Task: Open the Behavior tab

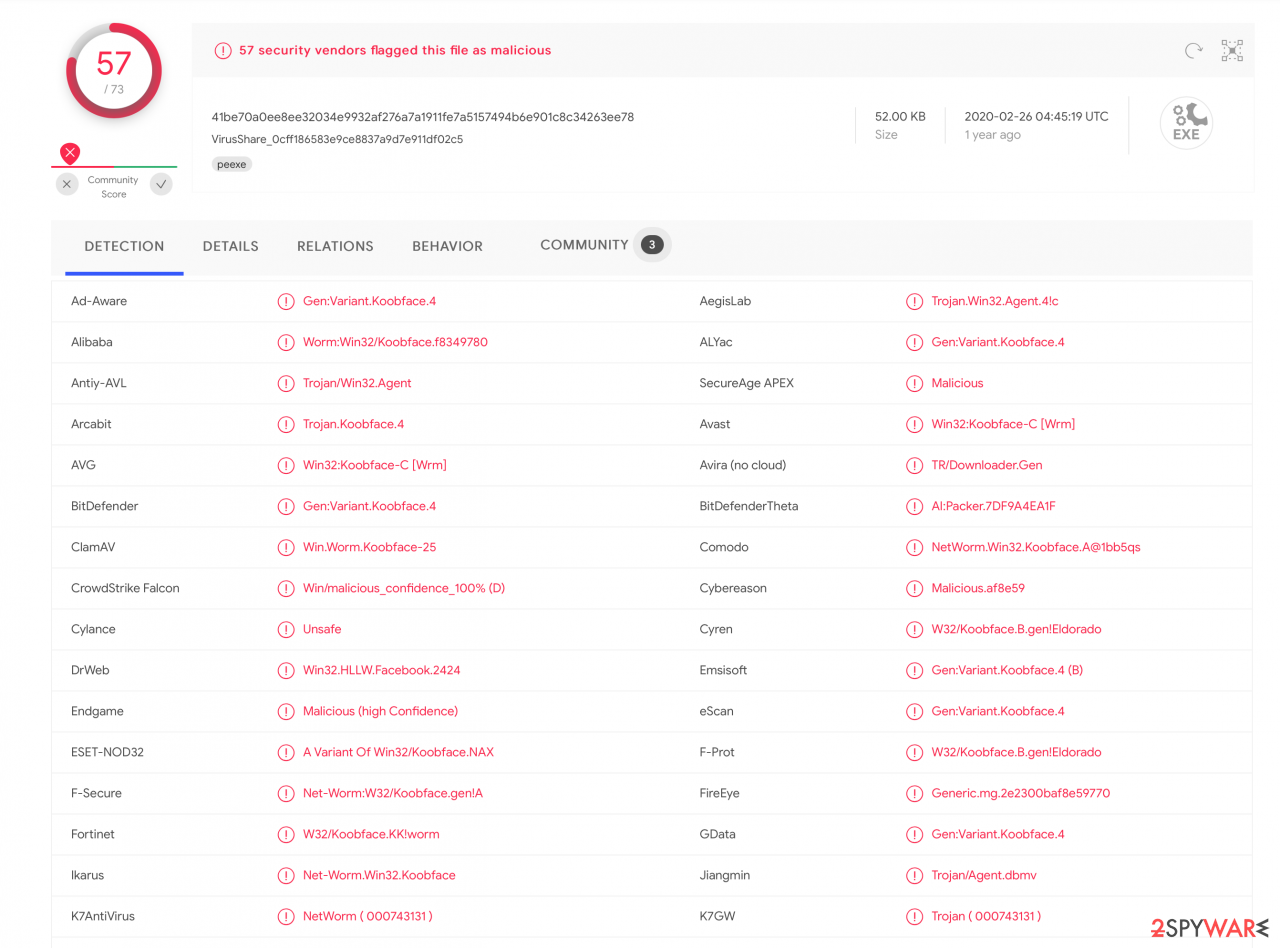Action: click(x=447, y=246)
